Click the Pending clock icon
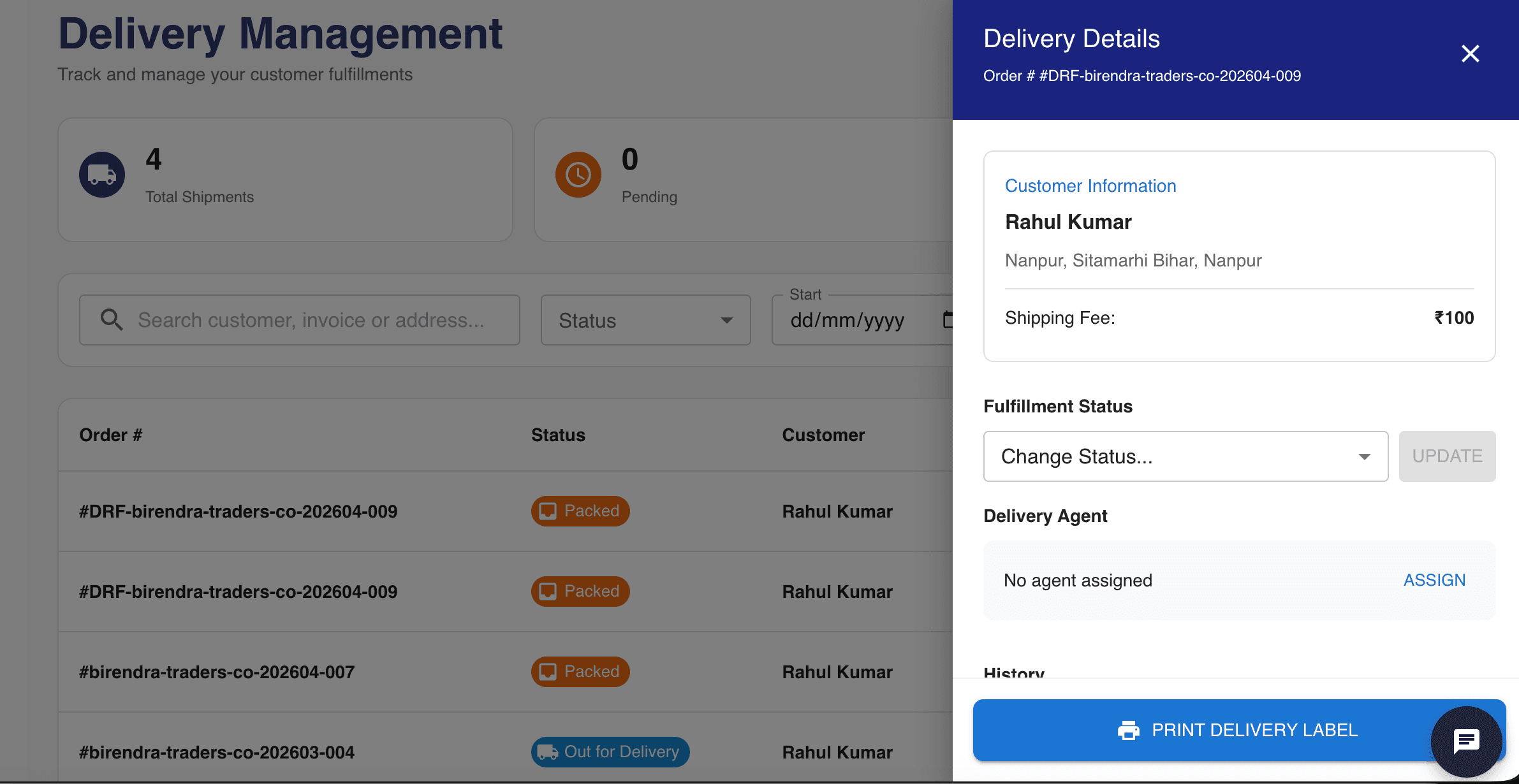The width and height of the screenshot is (1519, 784). [x=578, y=175]
